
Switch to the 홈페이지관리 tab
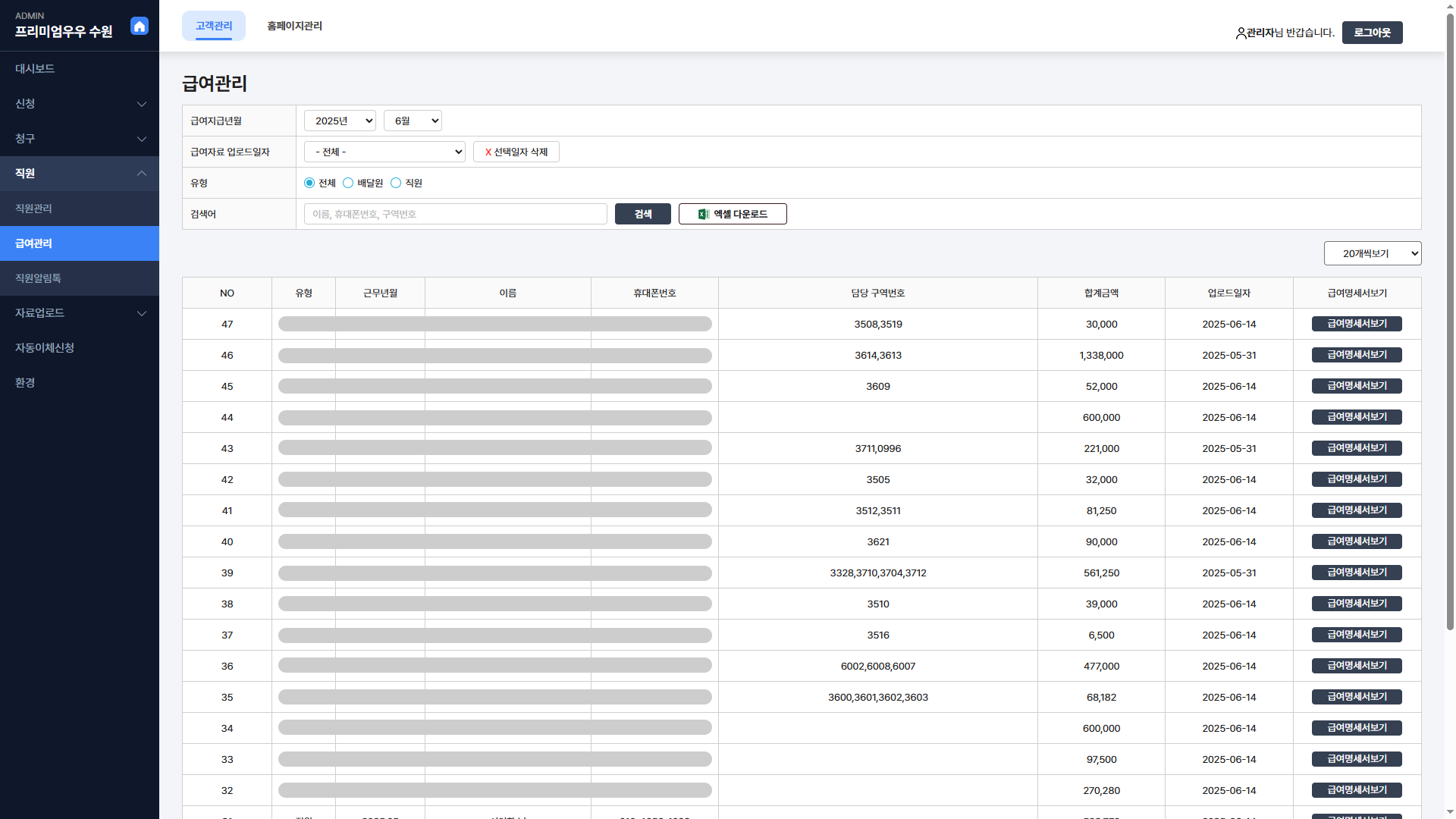[x=294, y=26]
